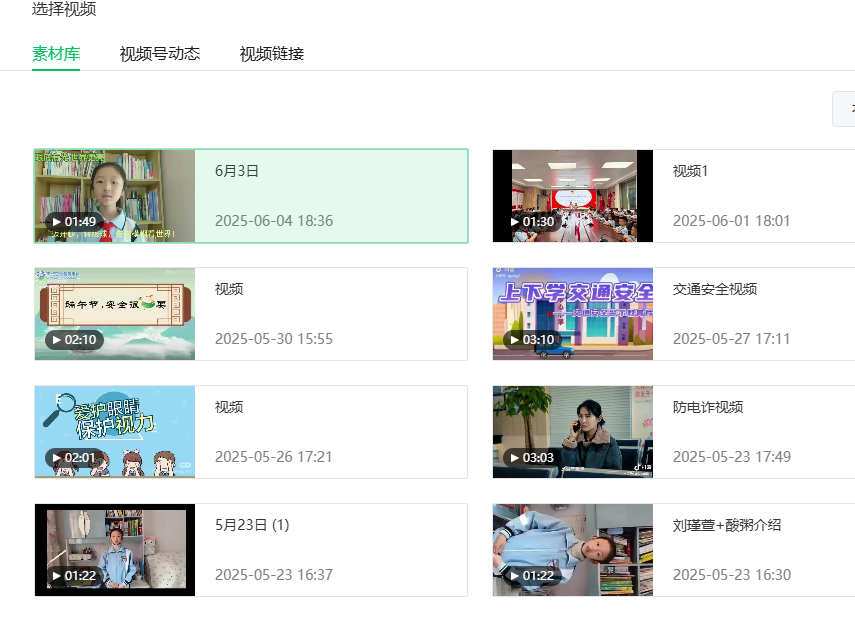
Task: Click the date 2025-05-23 16:30
Action: pos(732,575)
